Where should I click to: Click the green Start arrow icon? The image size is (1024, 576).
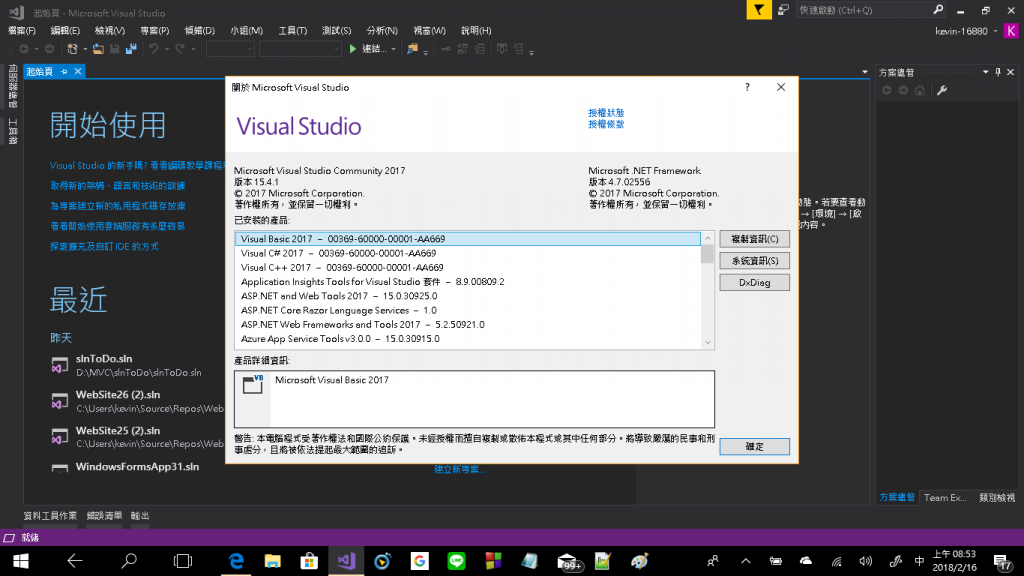[x=353, y=49]
